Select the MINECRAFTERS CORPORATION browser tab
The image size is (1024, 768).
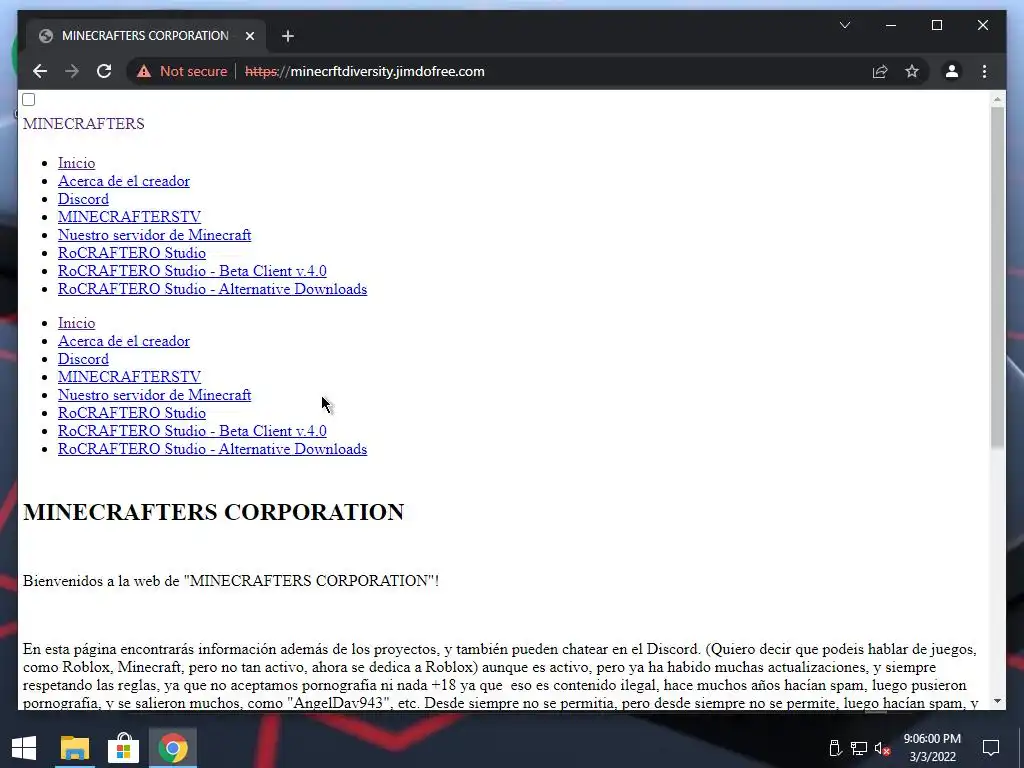146,36
